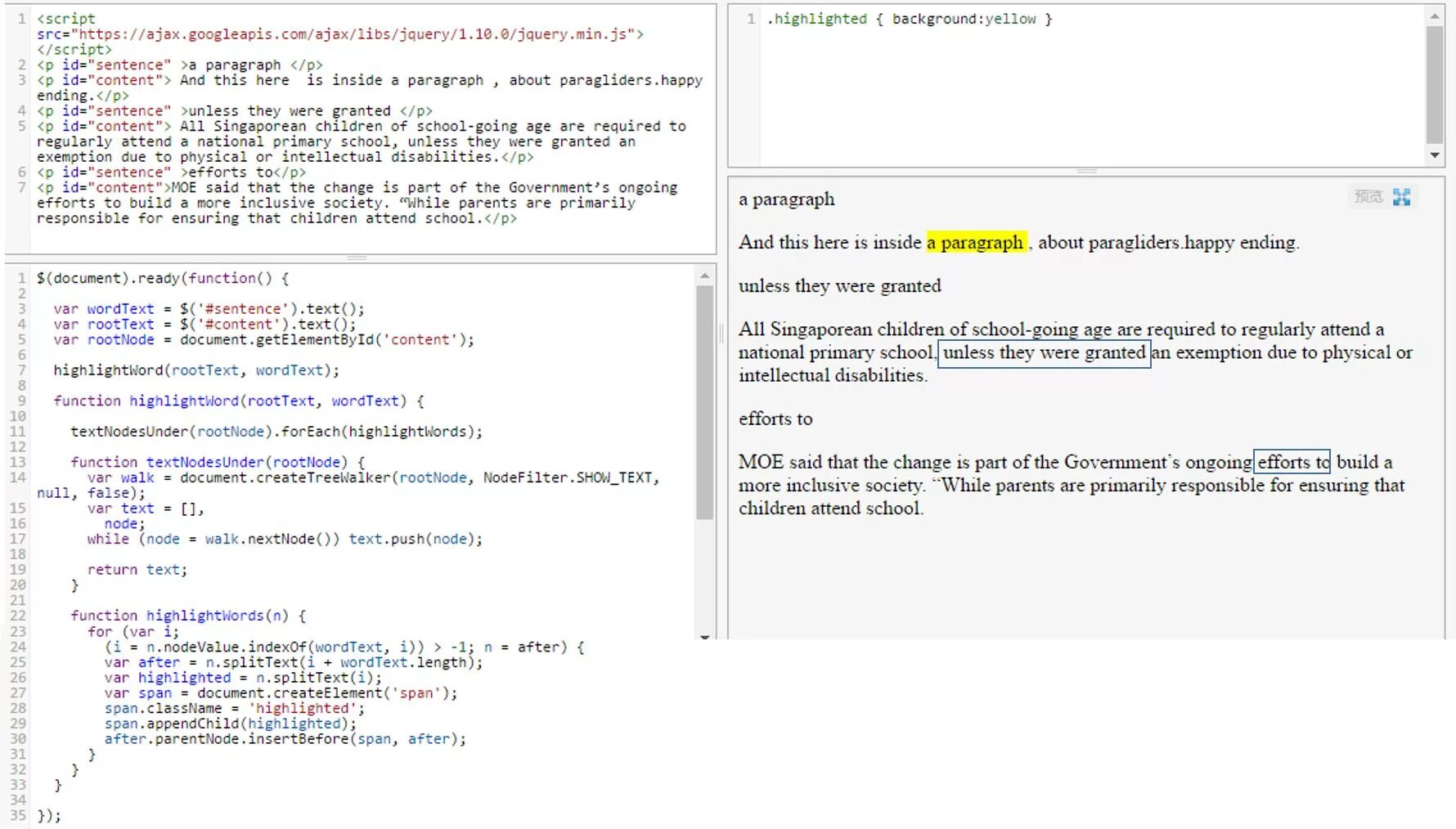The width and height of the screenshot is (1456, 829).
Task: Click first preview line 'a paragraph'
Action: click(787, 199)
